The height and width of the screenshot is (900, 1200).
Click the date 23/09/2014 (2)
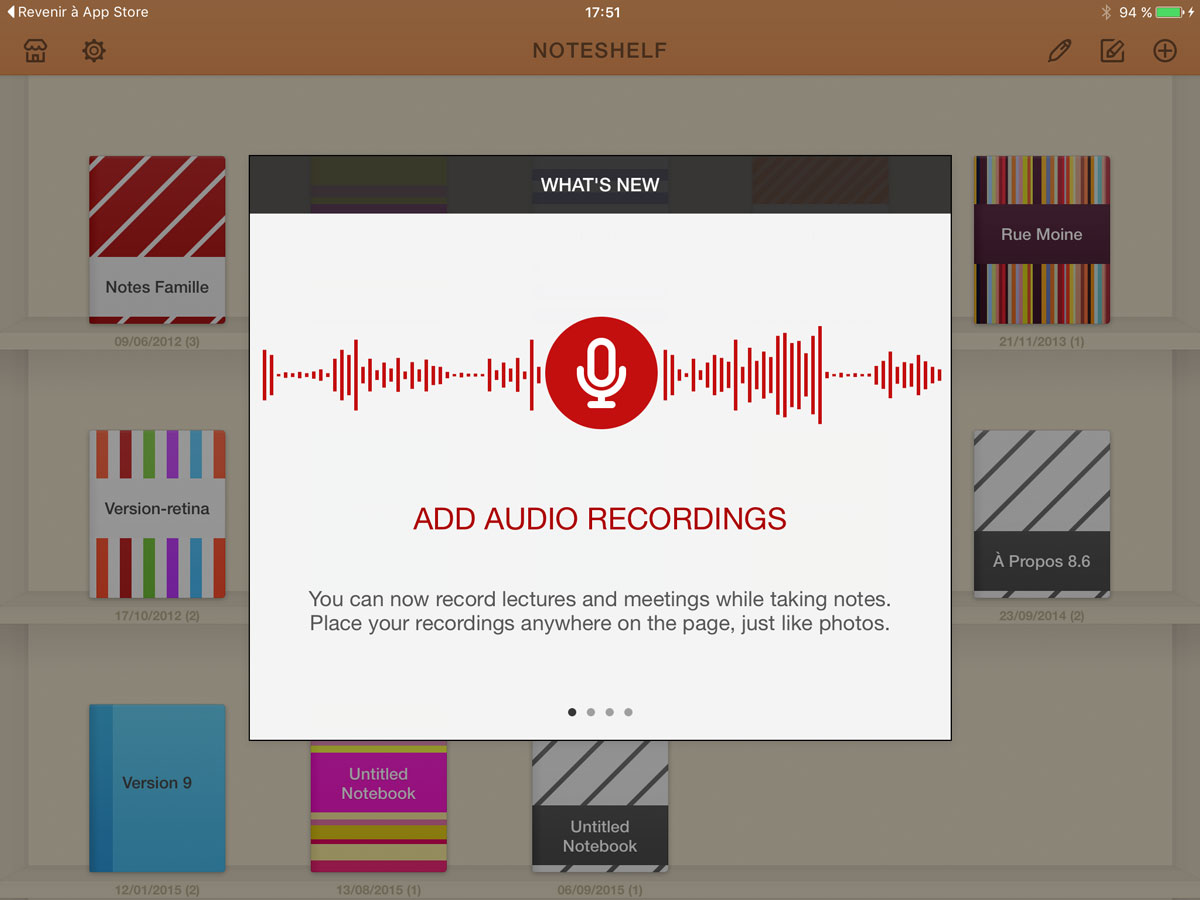(1042, 616)
